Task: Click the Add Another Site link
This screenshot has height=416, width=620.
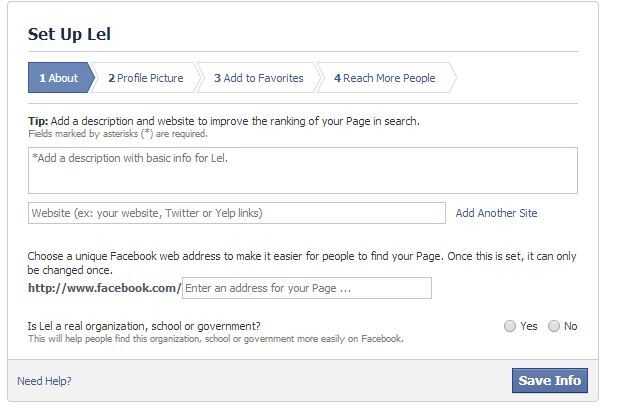Action: [x=496, y=213]
